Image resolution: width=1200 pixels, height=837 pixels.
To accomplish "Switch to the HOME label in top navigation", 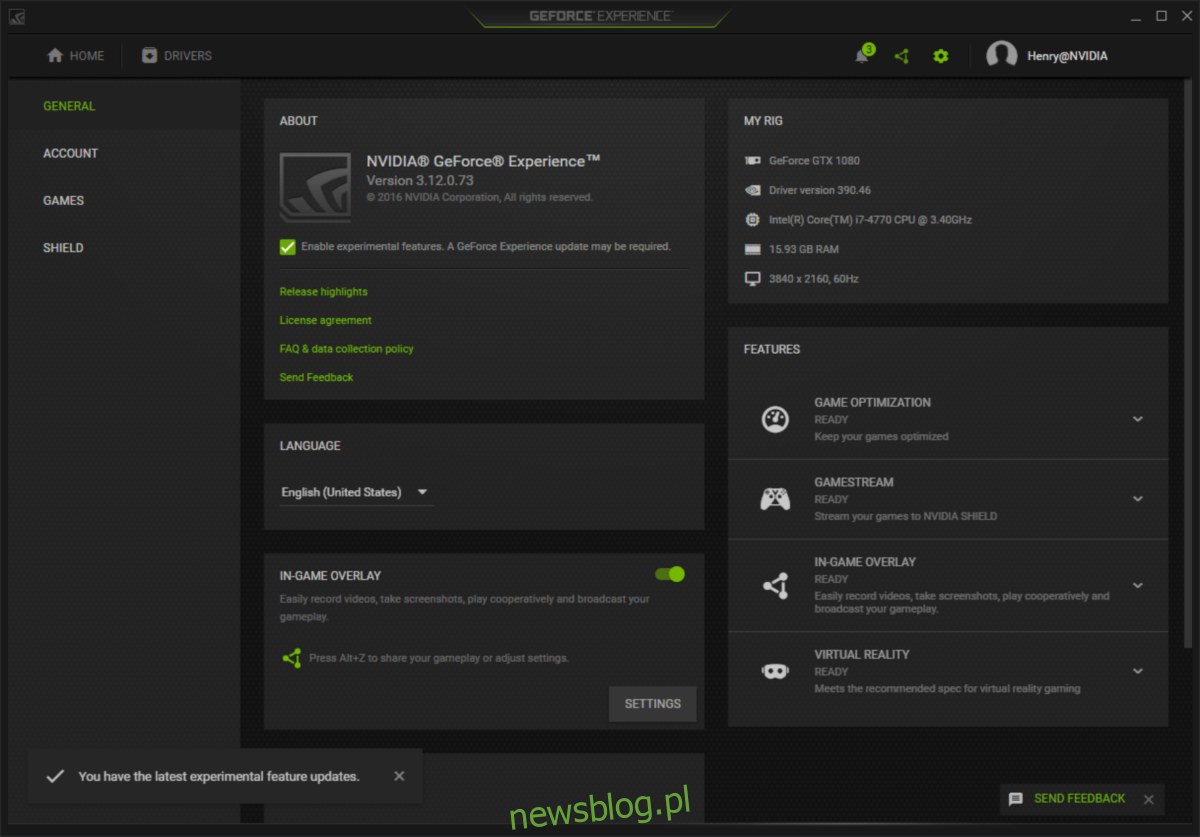I will tap(87, 56).
